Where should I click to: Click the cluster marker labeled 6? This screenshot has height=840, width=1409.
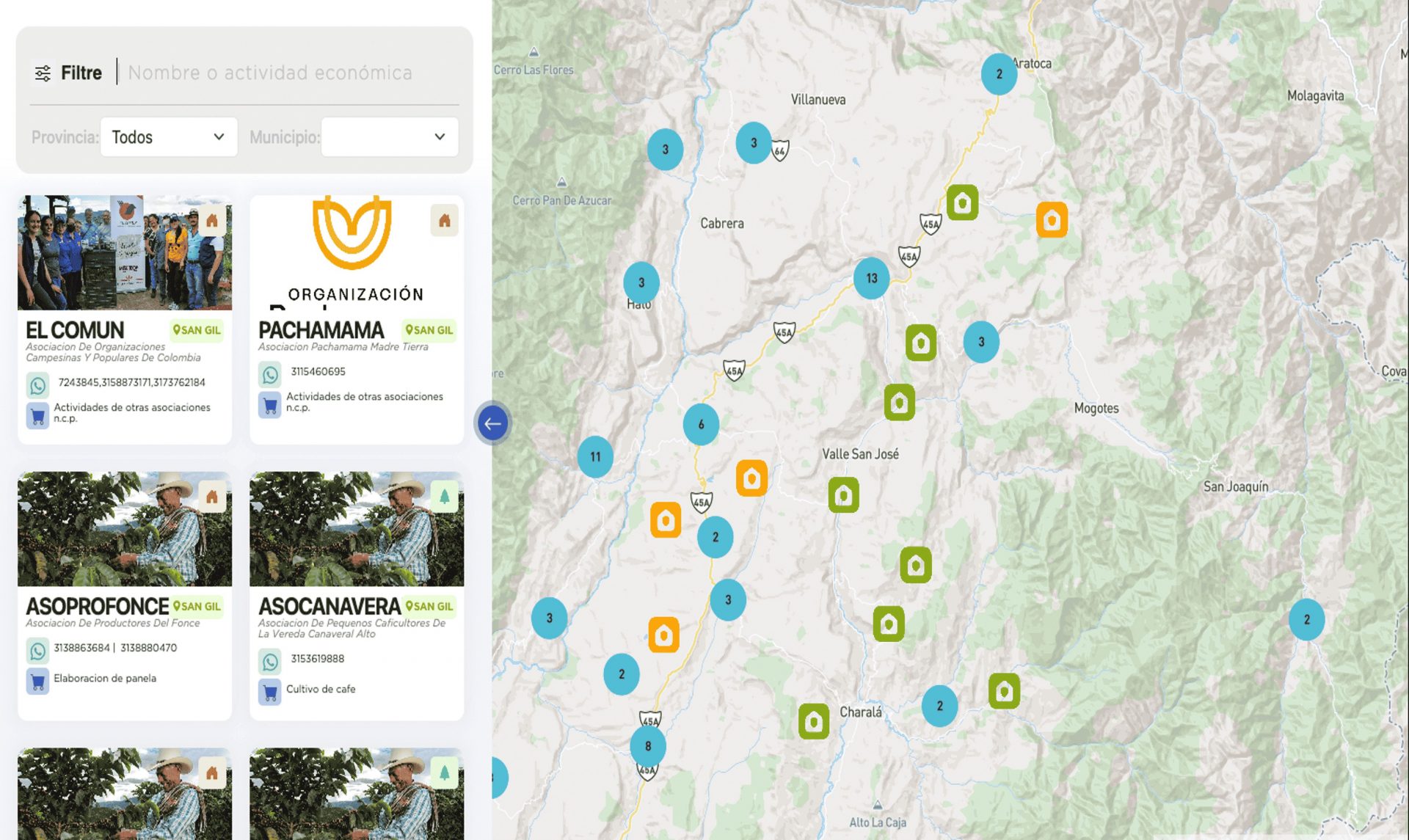[701, 424]
